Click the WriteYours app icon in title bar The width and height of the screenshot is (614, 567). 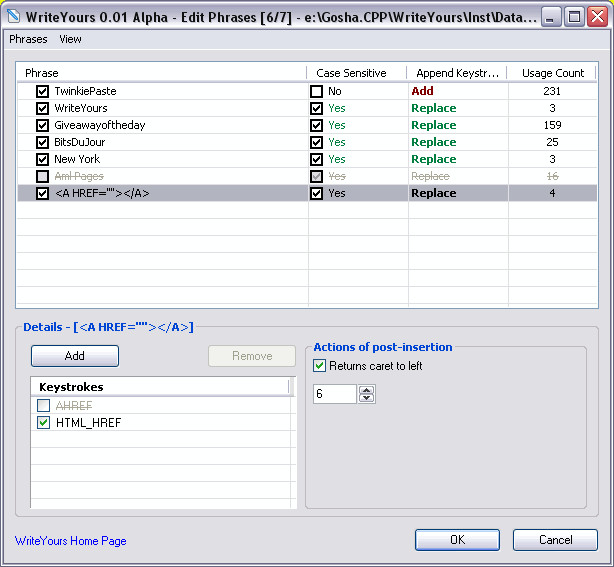point(13,16)
